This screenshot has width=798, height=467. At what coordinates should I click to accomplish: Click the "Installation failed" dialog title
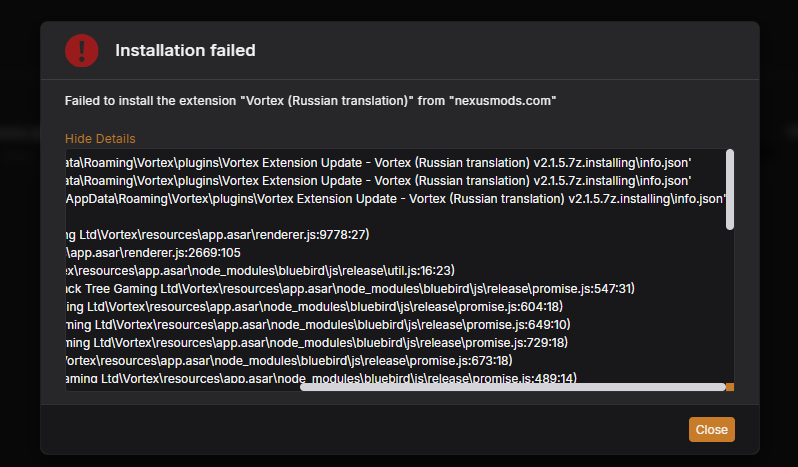pos(185,50)
